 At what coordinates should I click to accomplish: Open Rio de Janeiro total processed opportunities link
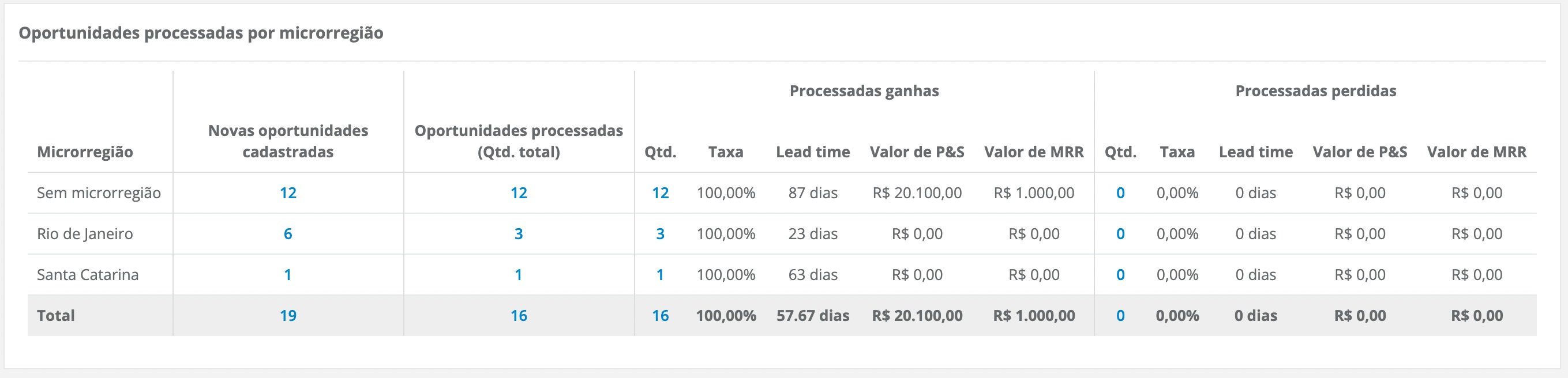click(519, 234)
